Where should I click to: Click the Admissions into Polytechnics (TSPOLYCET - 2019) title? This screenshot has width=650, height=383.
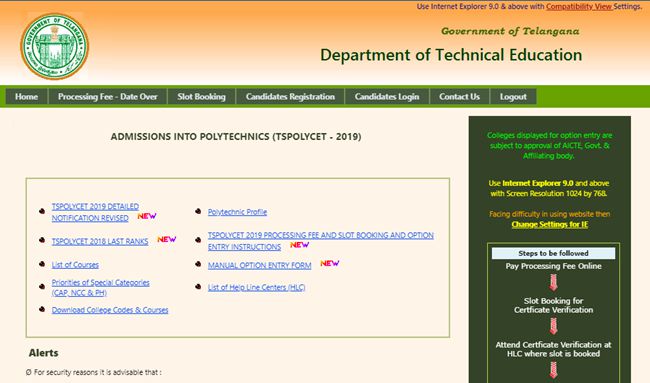tap(236, 136)
